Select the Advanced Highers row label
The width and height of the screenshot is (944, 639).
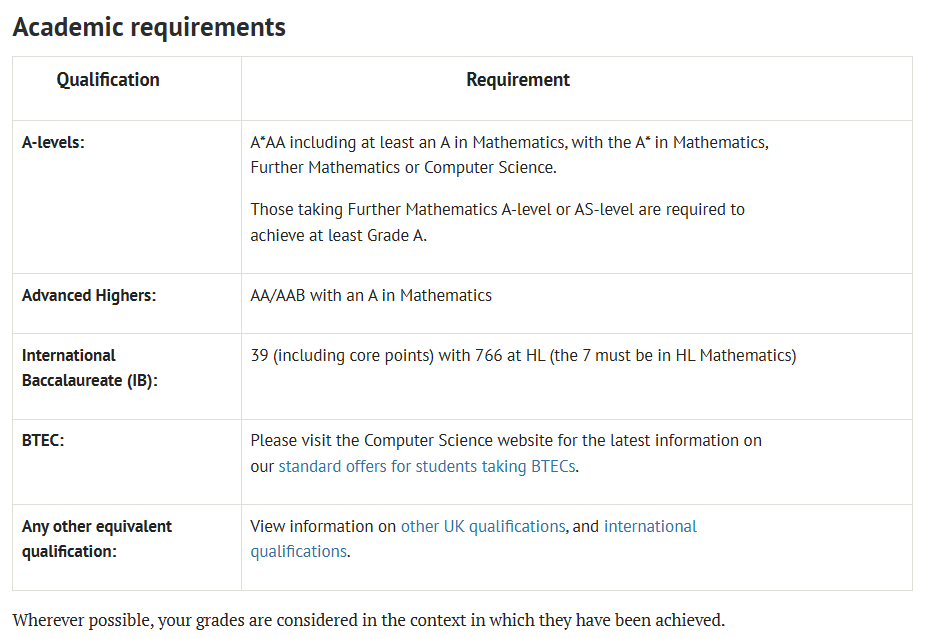click(89, 295)
